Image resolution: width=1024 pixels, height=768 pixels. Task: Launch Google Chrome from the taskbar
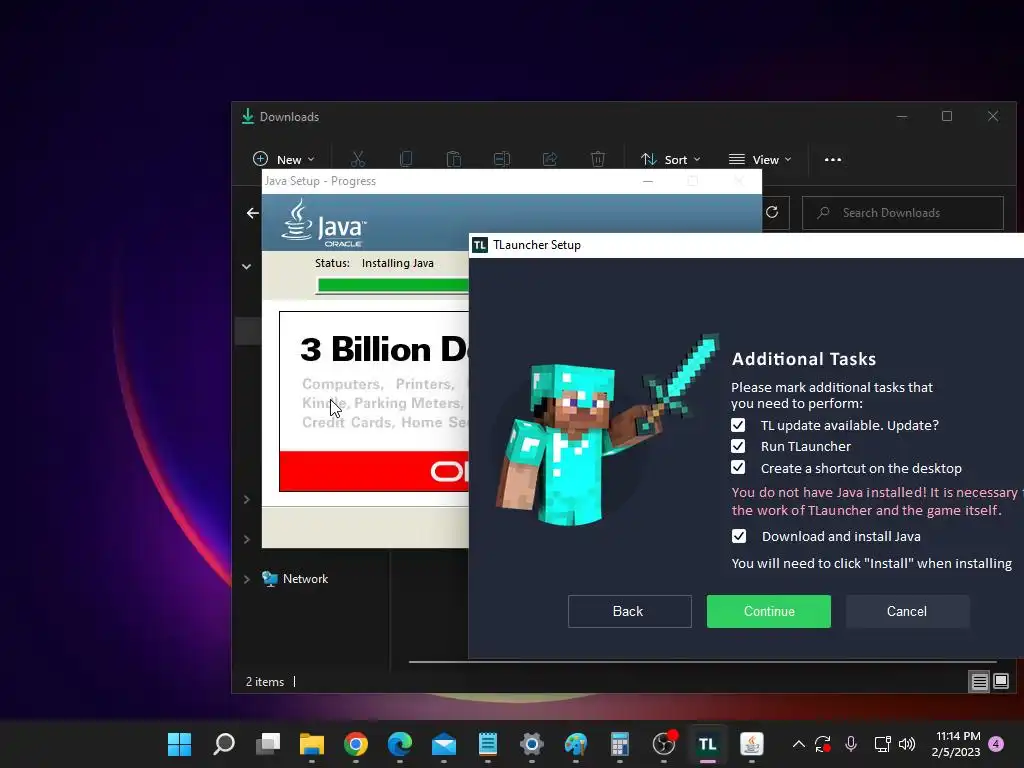click(x=356, y=744)
